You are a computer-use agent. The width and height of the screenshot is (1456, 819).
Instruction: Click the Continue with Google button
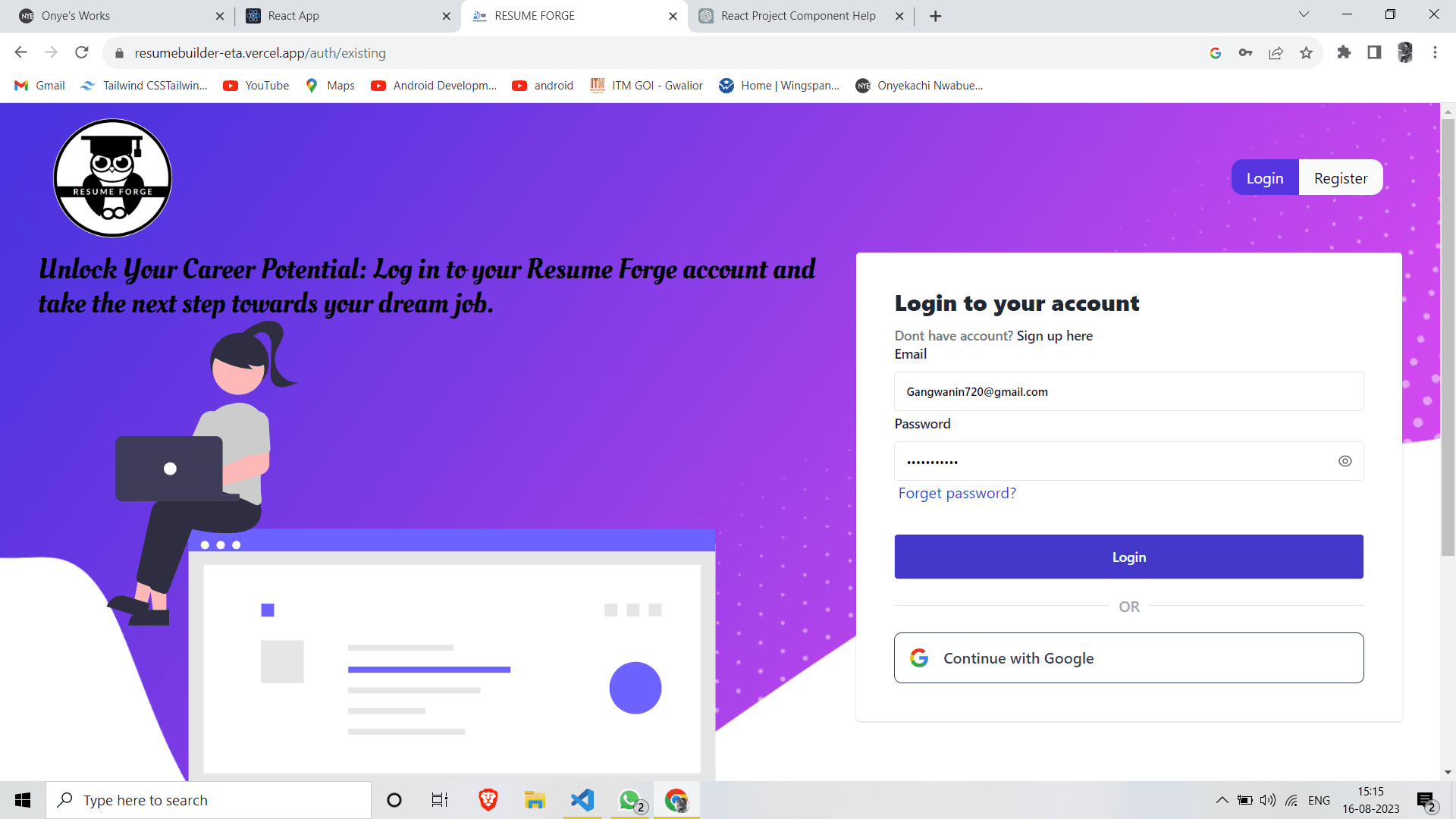[x=1129, y=657]
